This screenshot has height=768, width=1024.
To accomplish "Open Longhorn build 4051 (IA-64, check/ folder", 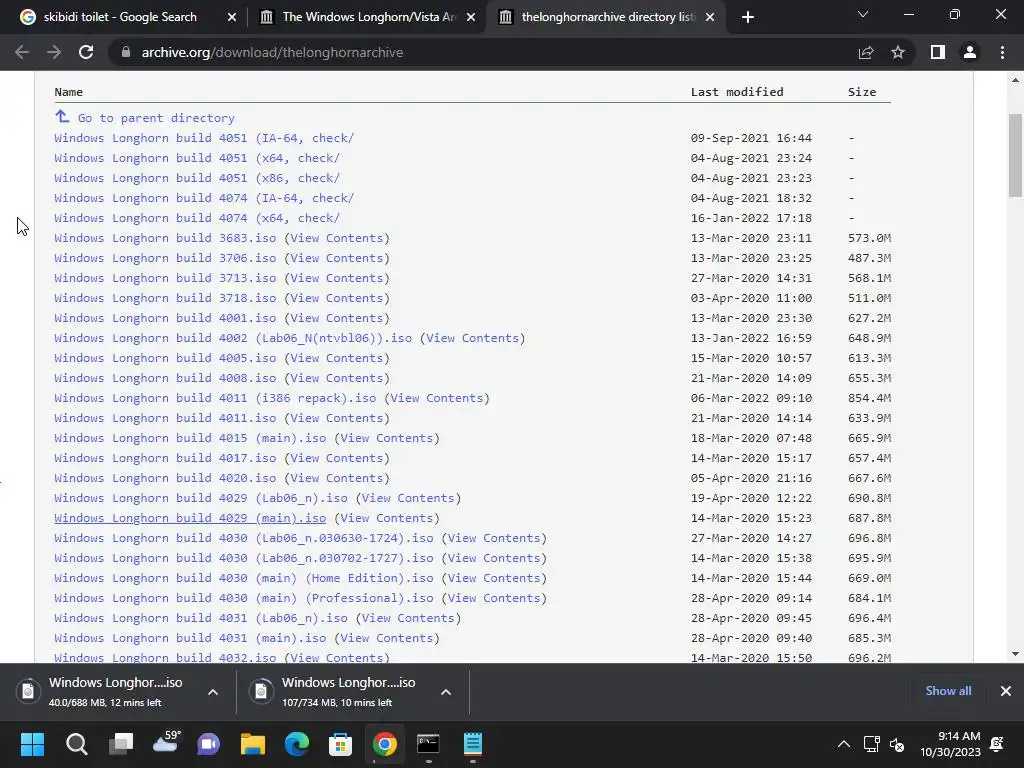I will tap(204, 138).
